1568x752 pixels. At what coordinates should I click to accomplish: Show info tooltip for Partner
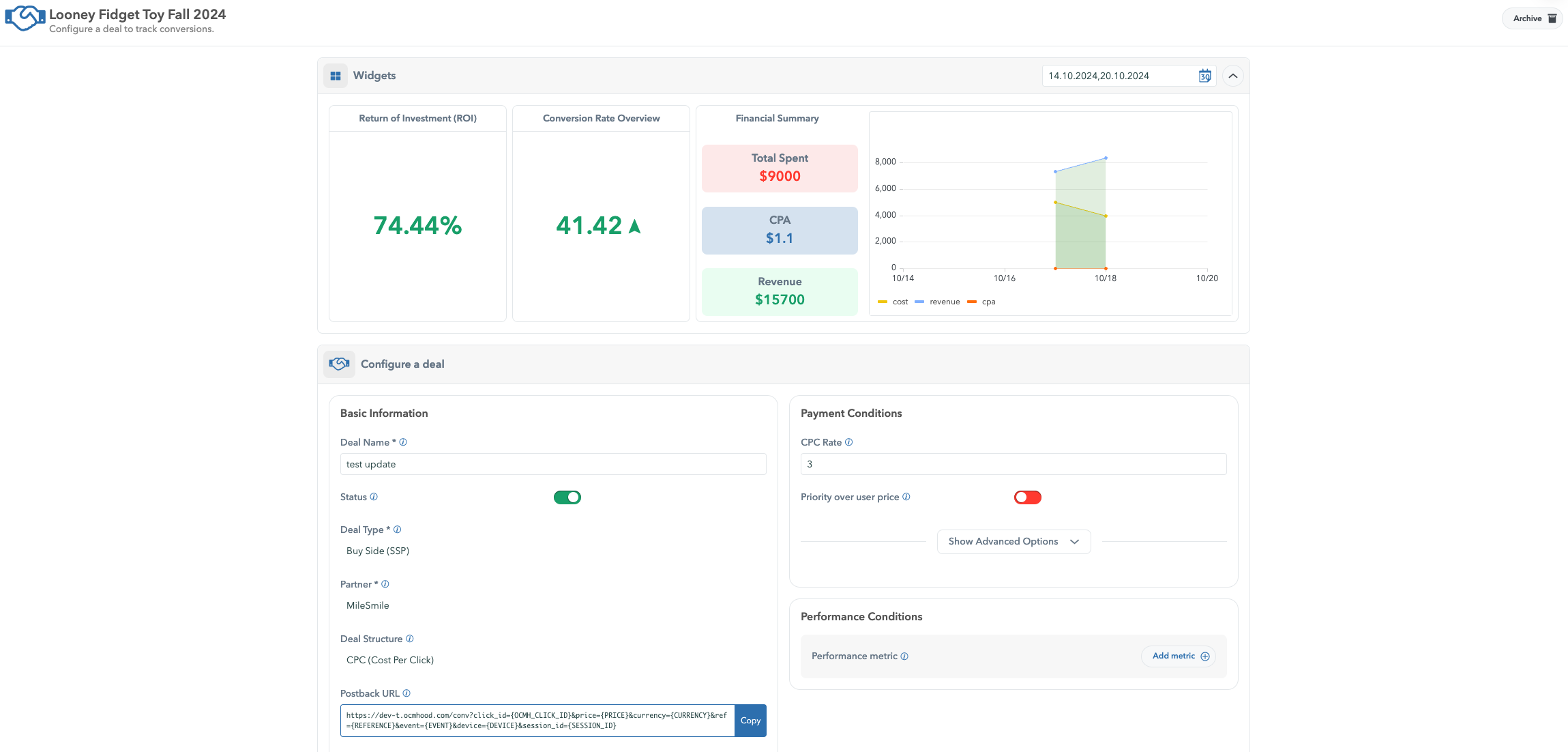point(385,584)
